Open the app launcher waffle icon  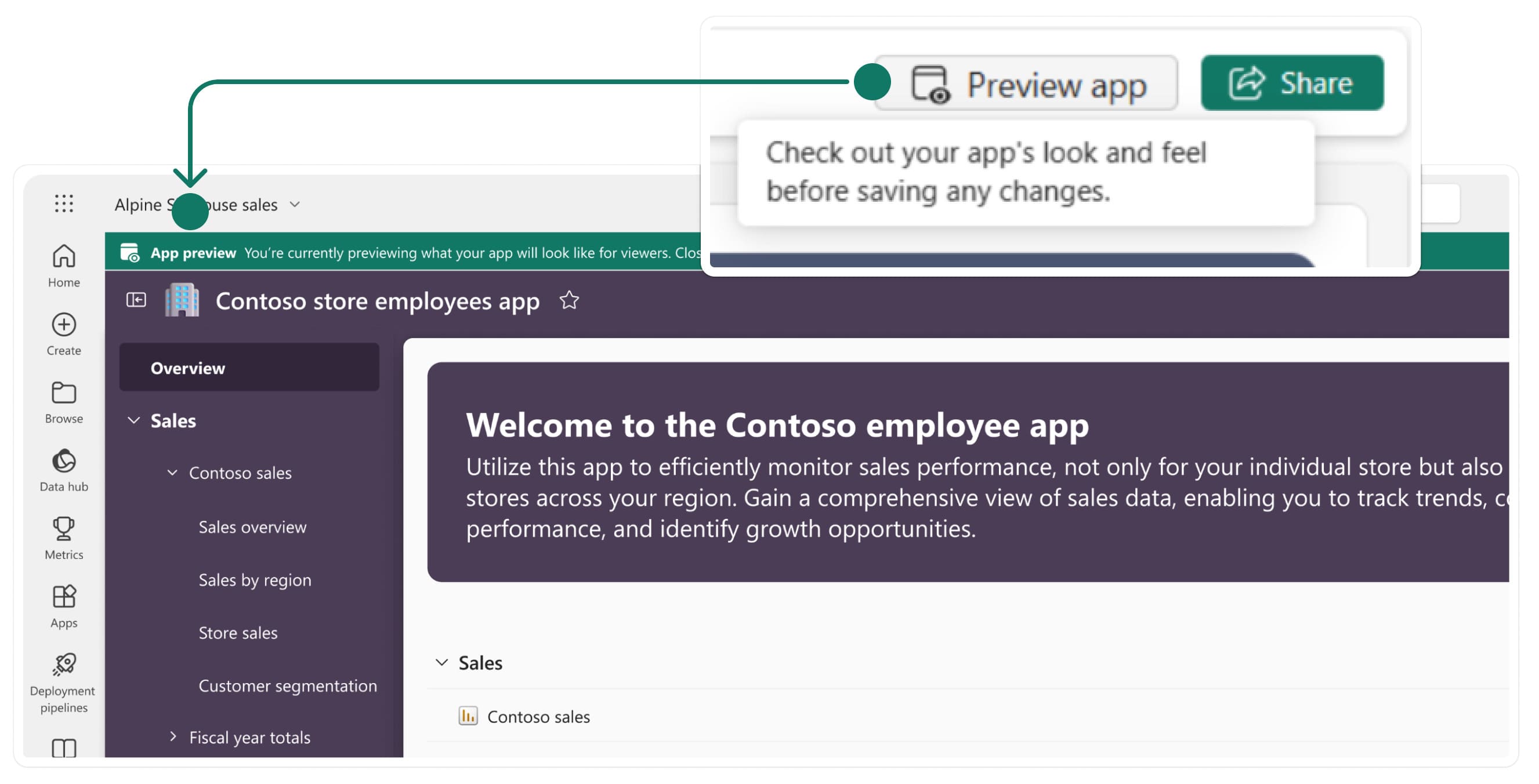[63, 204]
